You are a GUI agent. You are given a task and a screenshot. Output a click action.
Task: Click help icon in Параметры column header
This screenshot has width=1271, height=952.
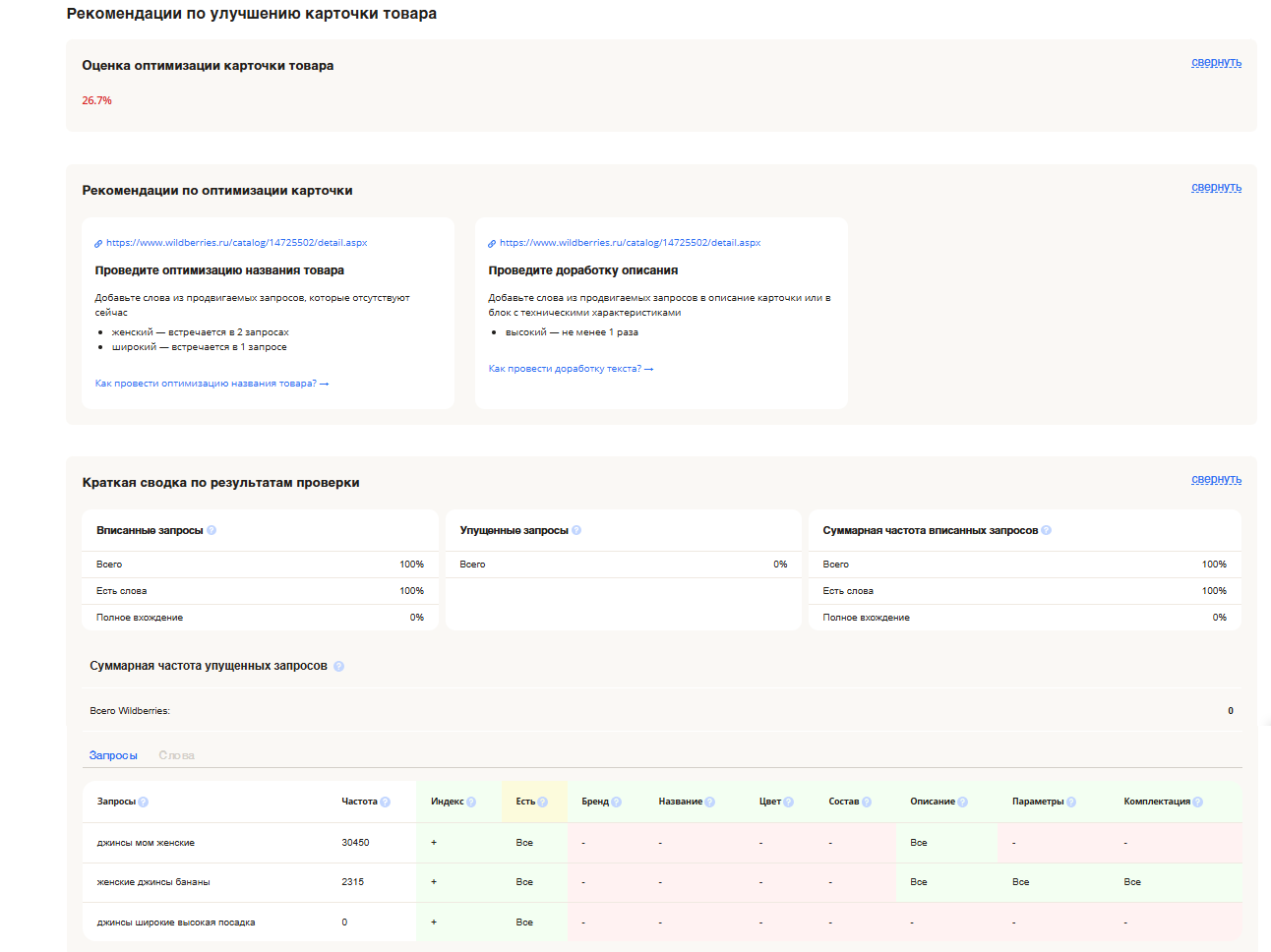tap(1071, 803)
